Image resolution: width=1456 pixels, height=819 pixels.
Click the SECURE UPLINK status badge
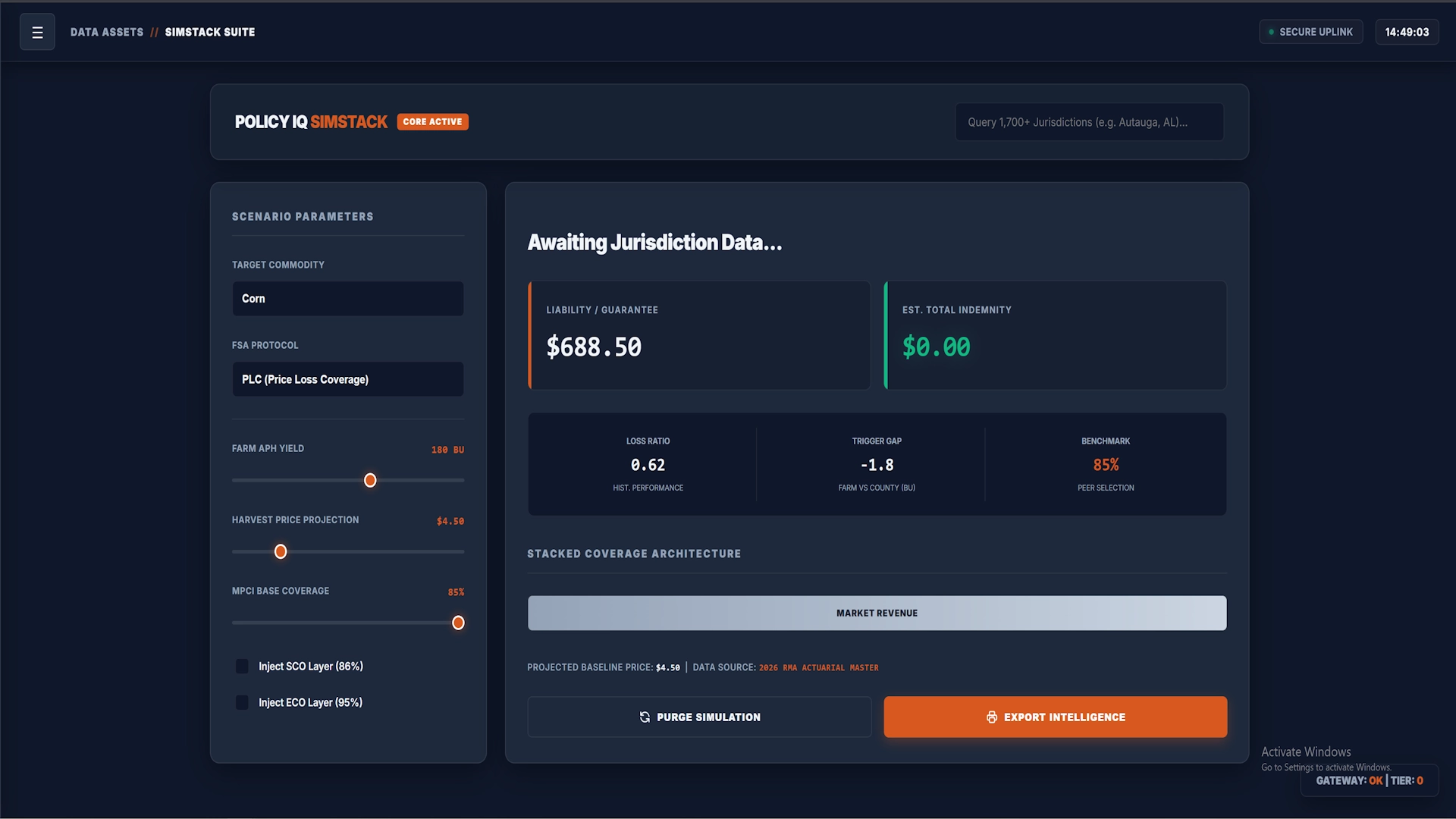tap(1311, 32)
